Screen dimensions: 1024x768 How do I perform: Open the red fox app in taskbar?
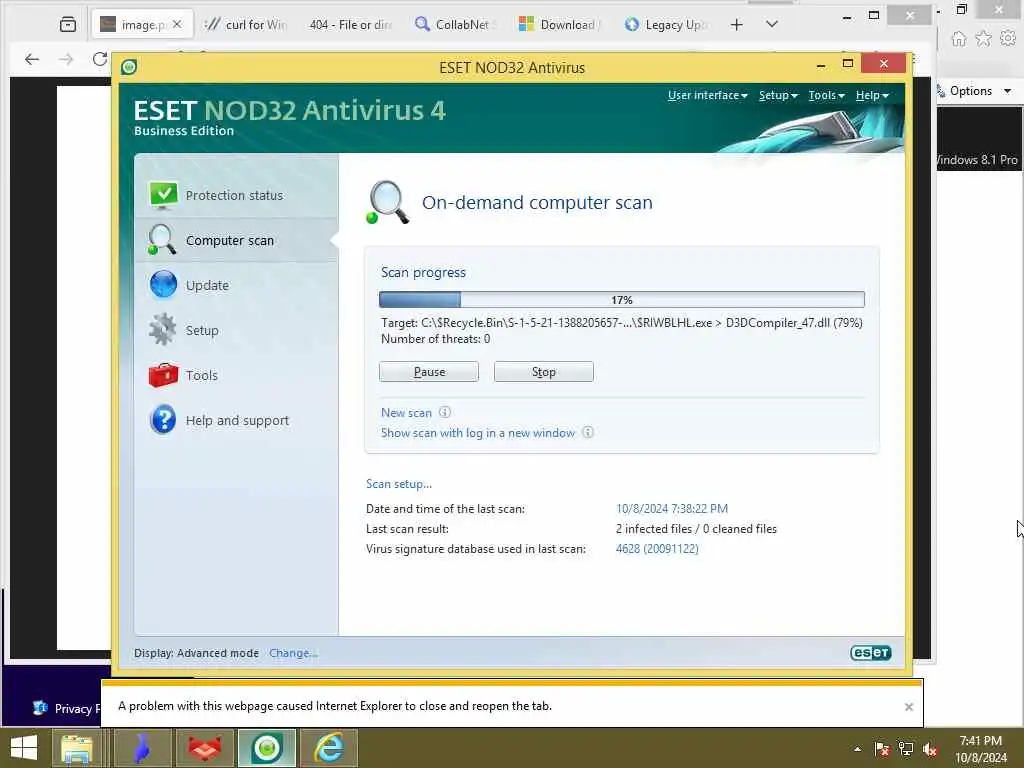204,748
